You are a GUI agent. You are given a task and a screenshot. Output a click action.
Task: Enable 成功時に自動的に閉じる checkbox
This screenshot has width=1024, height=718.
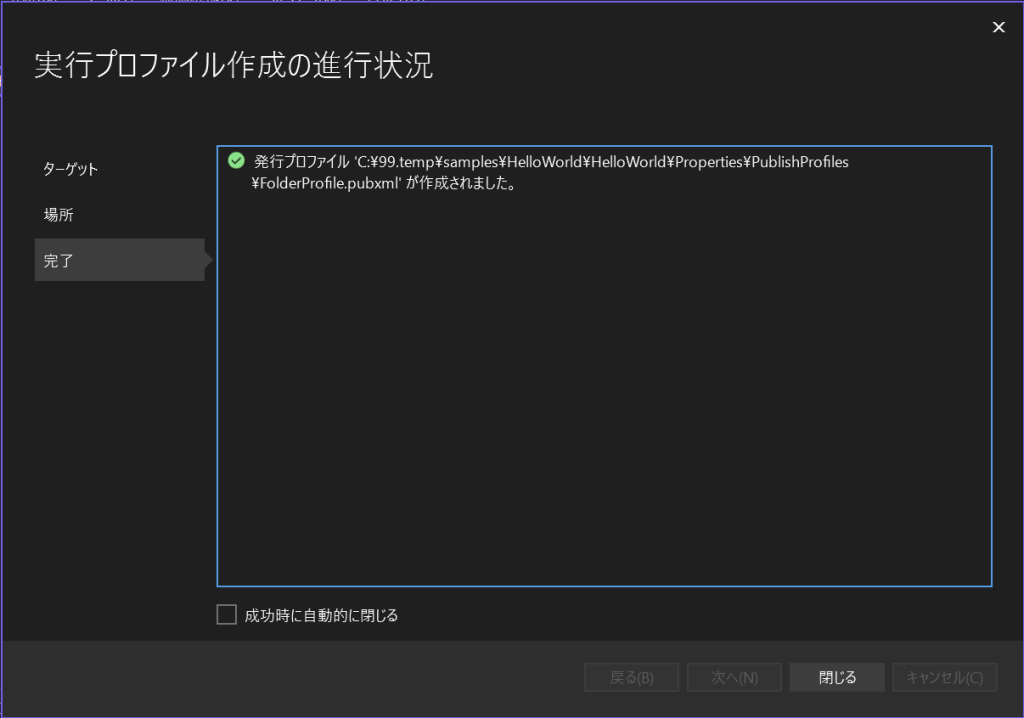click(227, 615)
